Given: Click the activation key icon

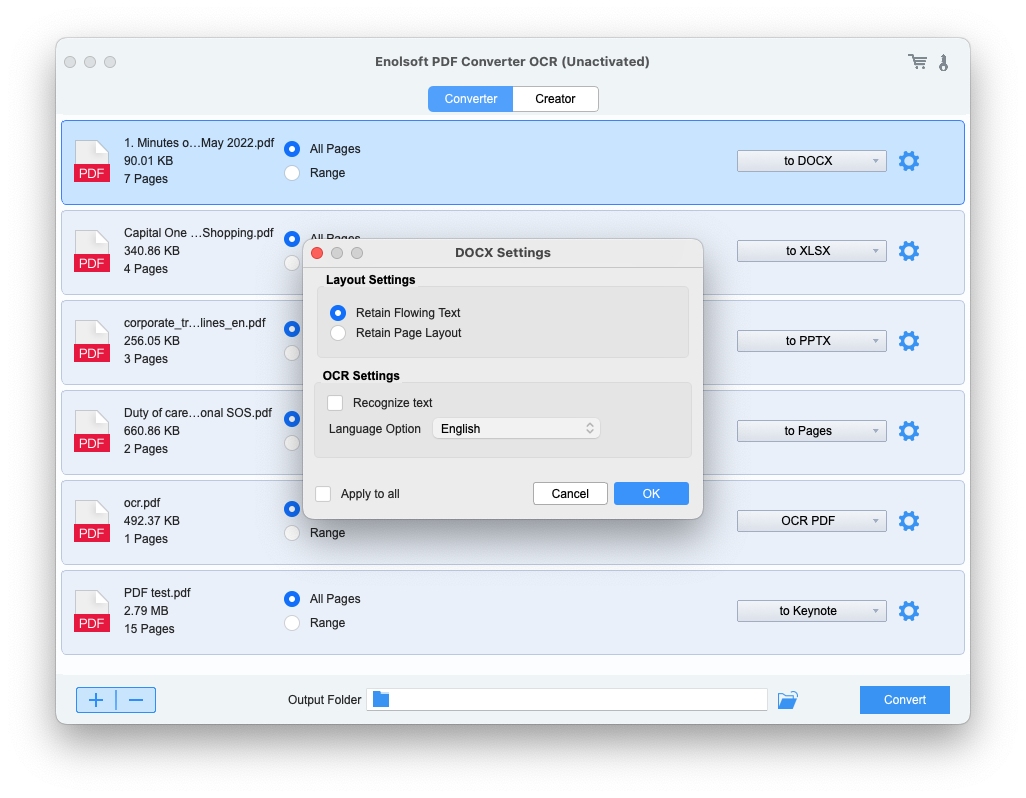Looking at the screenshot, I should click(943, 62).
